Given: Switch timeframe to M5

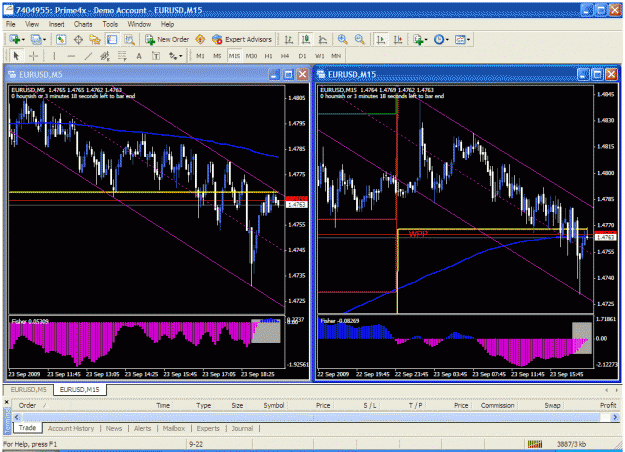Looking at the screenshot, I should coord(217,56).
